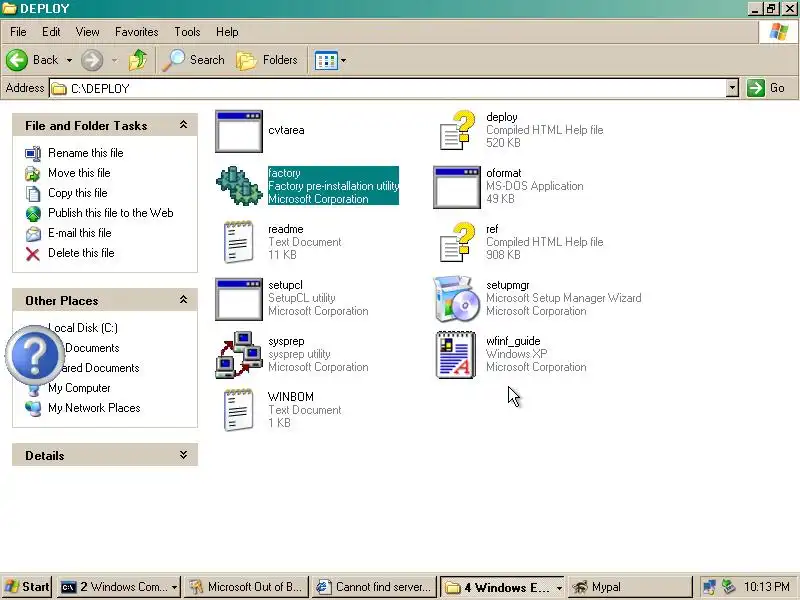Open the wfinf_guide document icon
This screenshot has width=800, height=600.
[x=456, y=355]
